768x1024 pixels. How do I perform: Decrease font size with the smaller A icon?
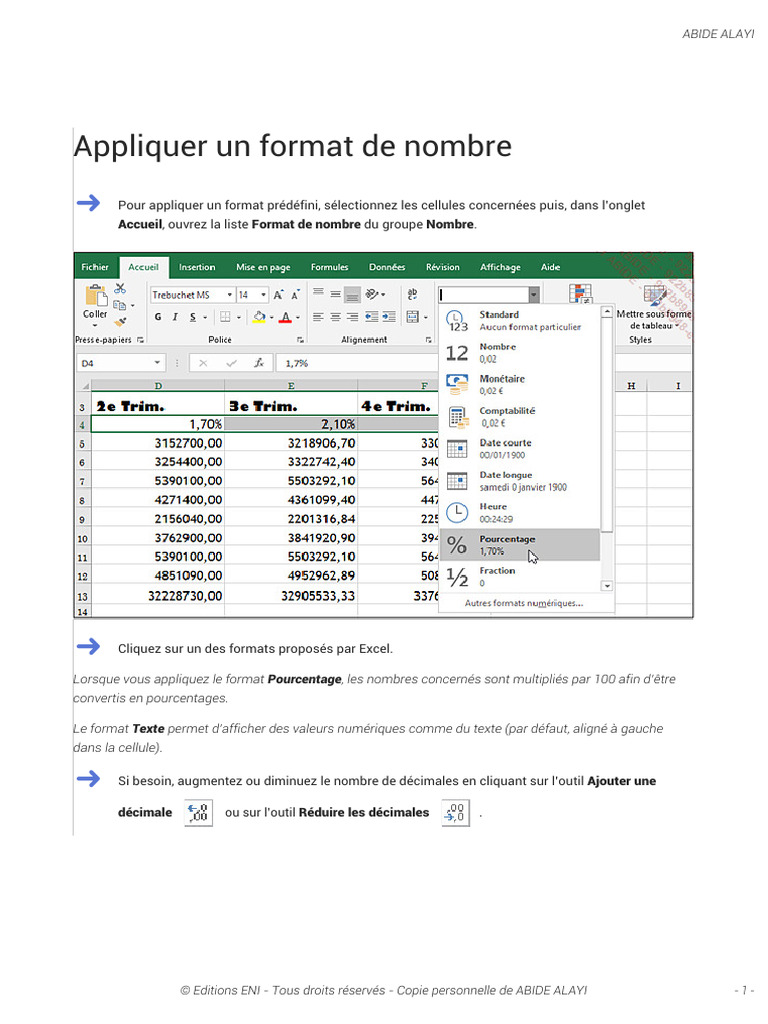click(x=295, y=295)
